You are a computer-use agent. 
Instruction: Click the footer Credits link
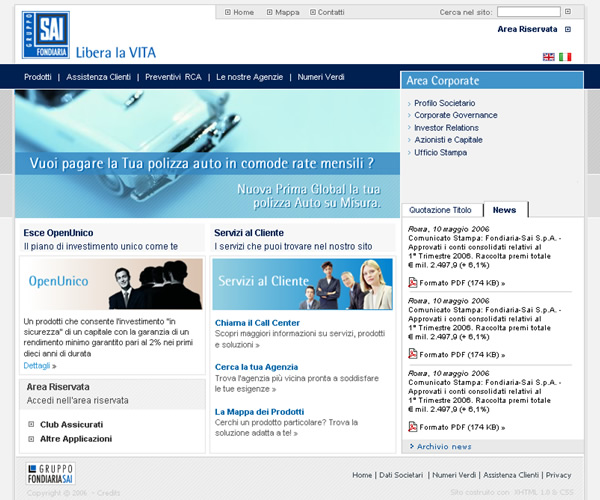click(x=108, y=493)
